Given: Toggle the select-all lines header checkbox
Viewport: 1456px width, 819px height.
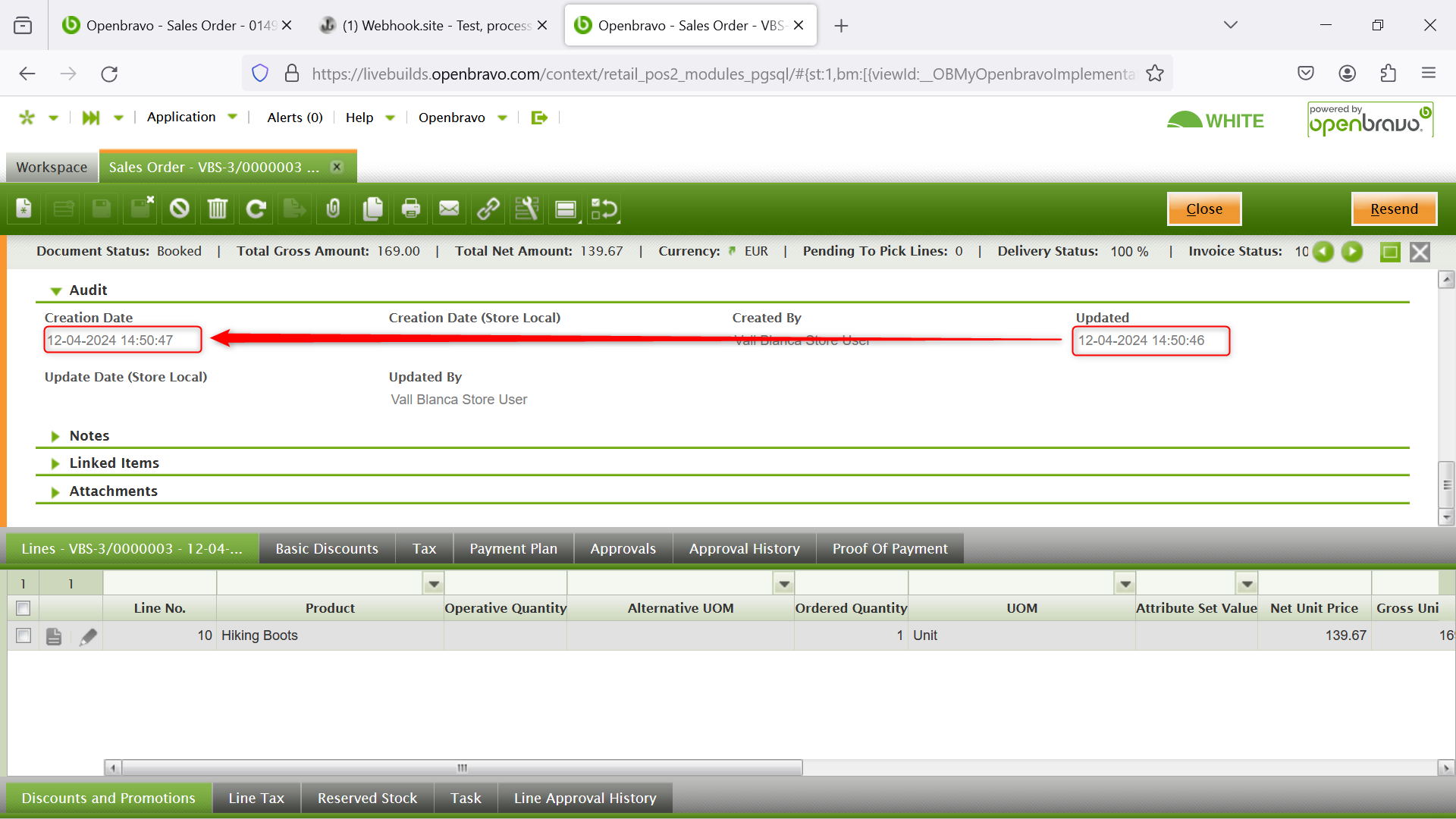Looking at the screenshot, I should [24, 608].
